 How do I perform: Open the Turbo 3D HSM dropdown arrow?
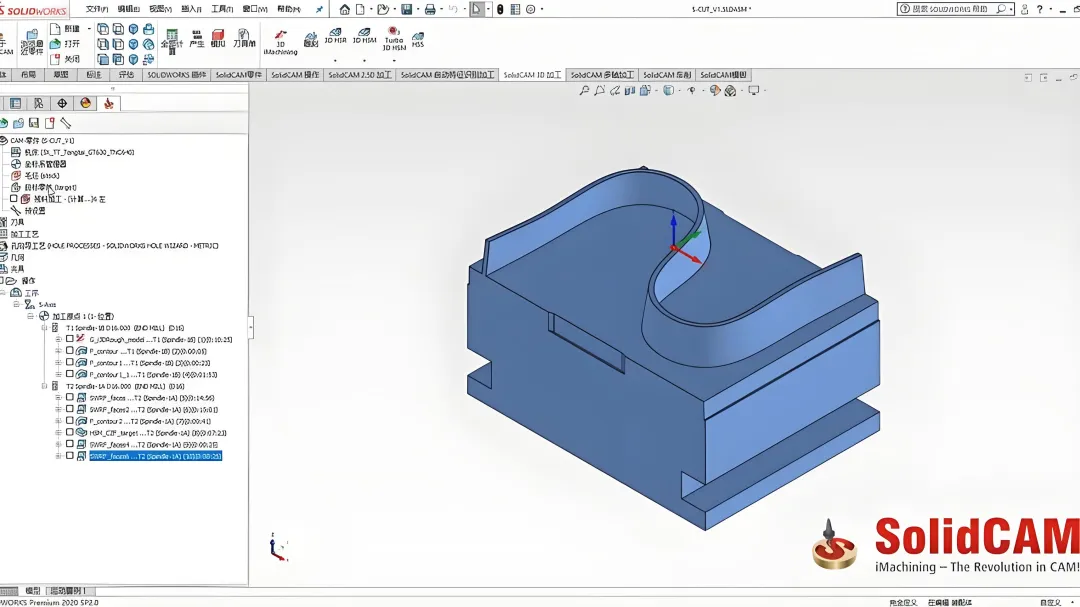point(394,61)
